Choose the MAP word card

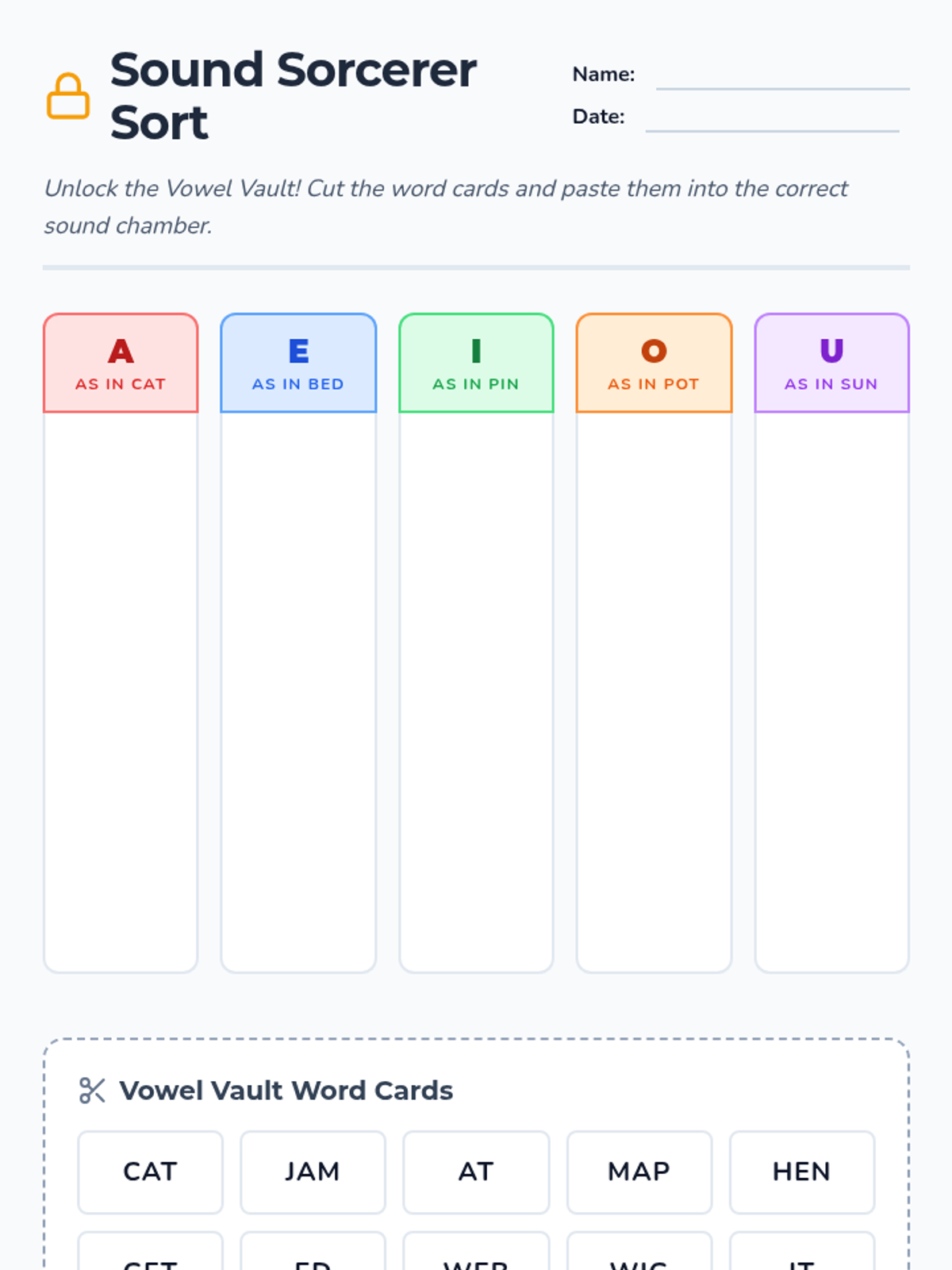click(639, 1172)
